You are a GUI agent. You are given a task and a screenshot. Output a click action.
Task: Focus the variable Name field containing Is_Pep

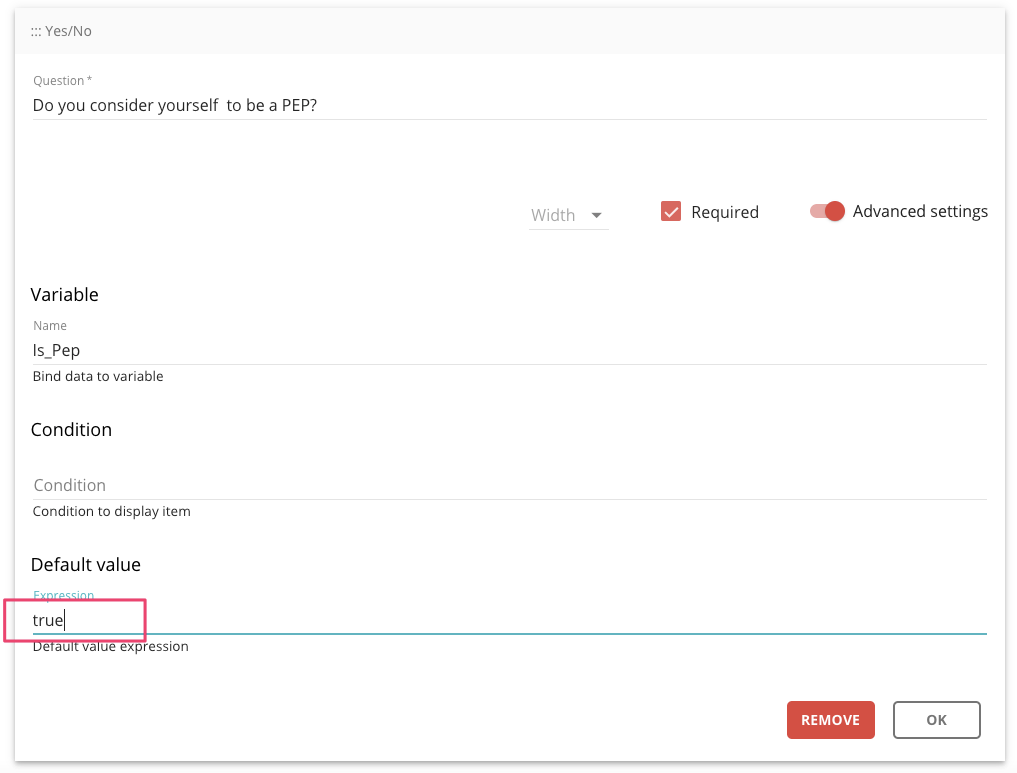coord(508,350)
